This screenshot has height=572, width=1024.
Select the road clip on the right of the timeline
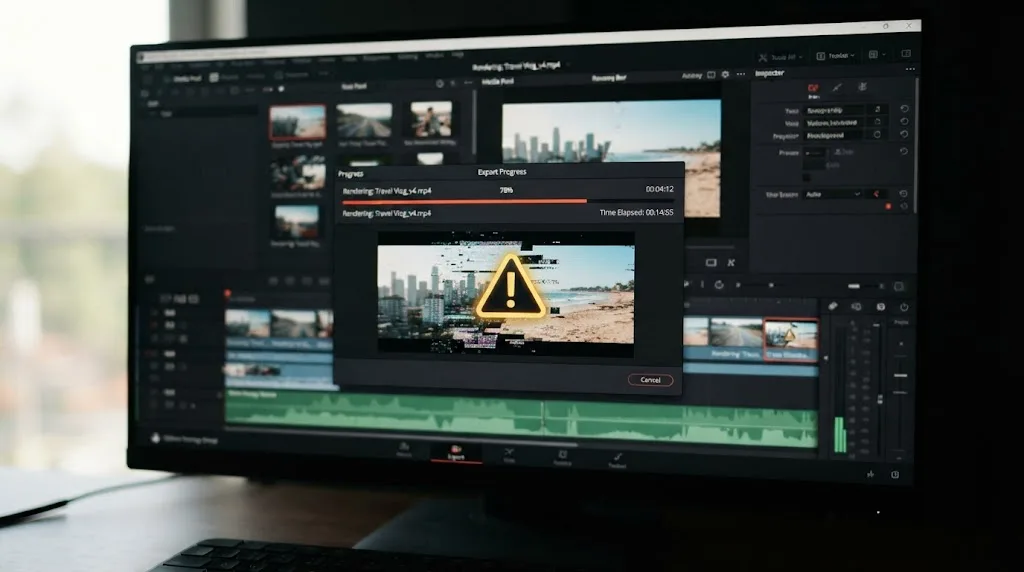736,338
